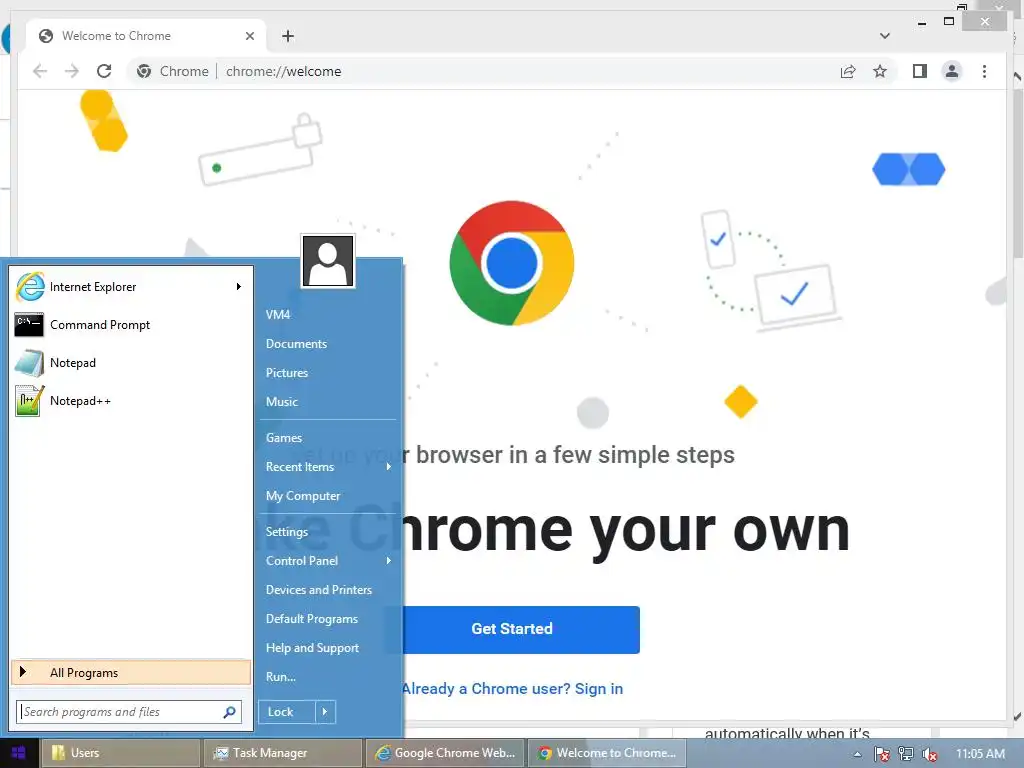
Task: Open Notepad from Start menu
Action: pyautogui.click(x=131, y=362)
